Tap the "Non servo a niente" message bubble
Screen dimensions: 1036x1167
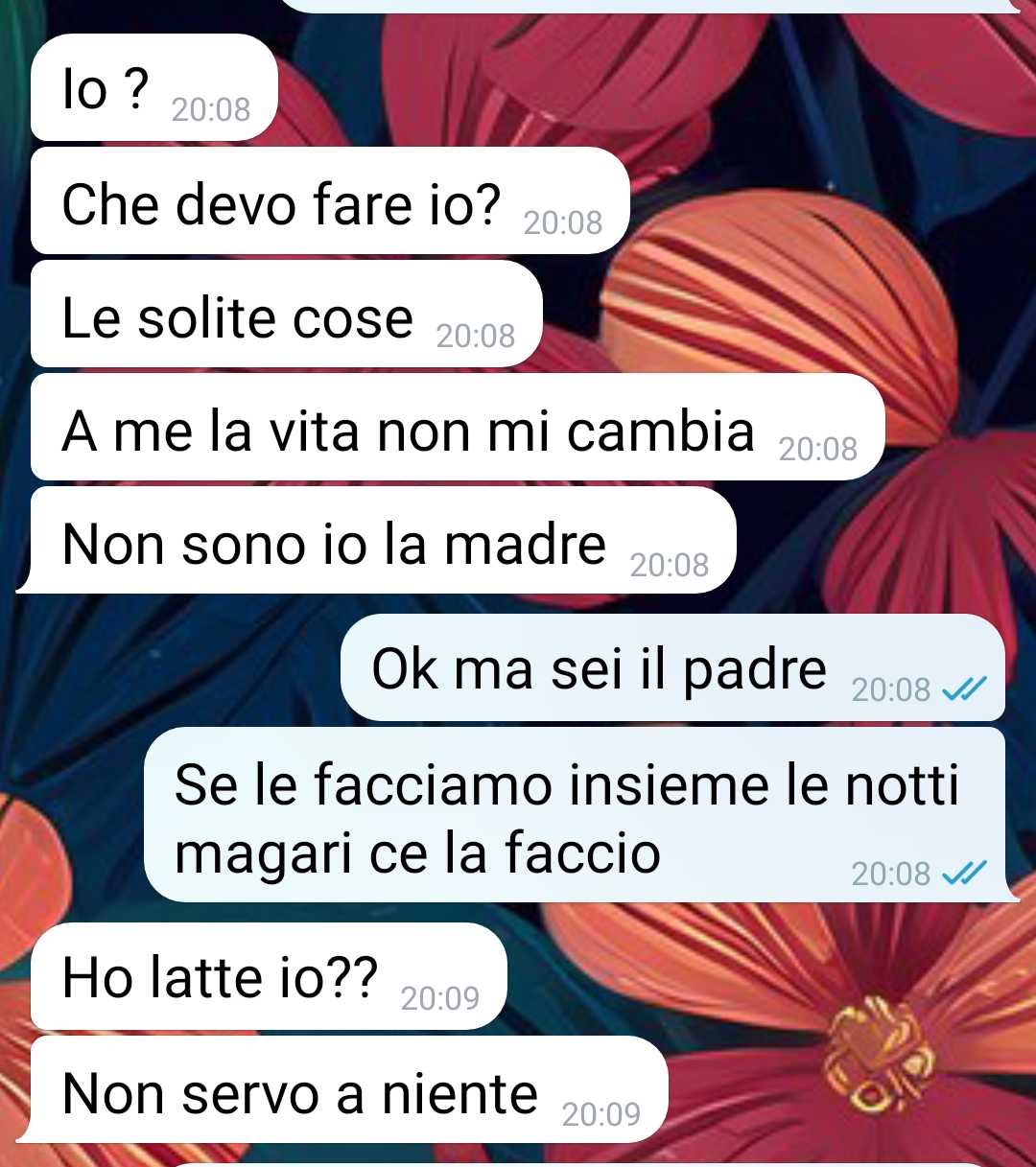click(x=342, y=1090)
